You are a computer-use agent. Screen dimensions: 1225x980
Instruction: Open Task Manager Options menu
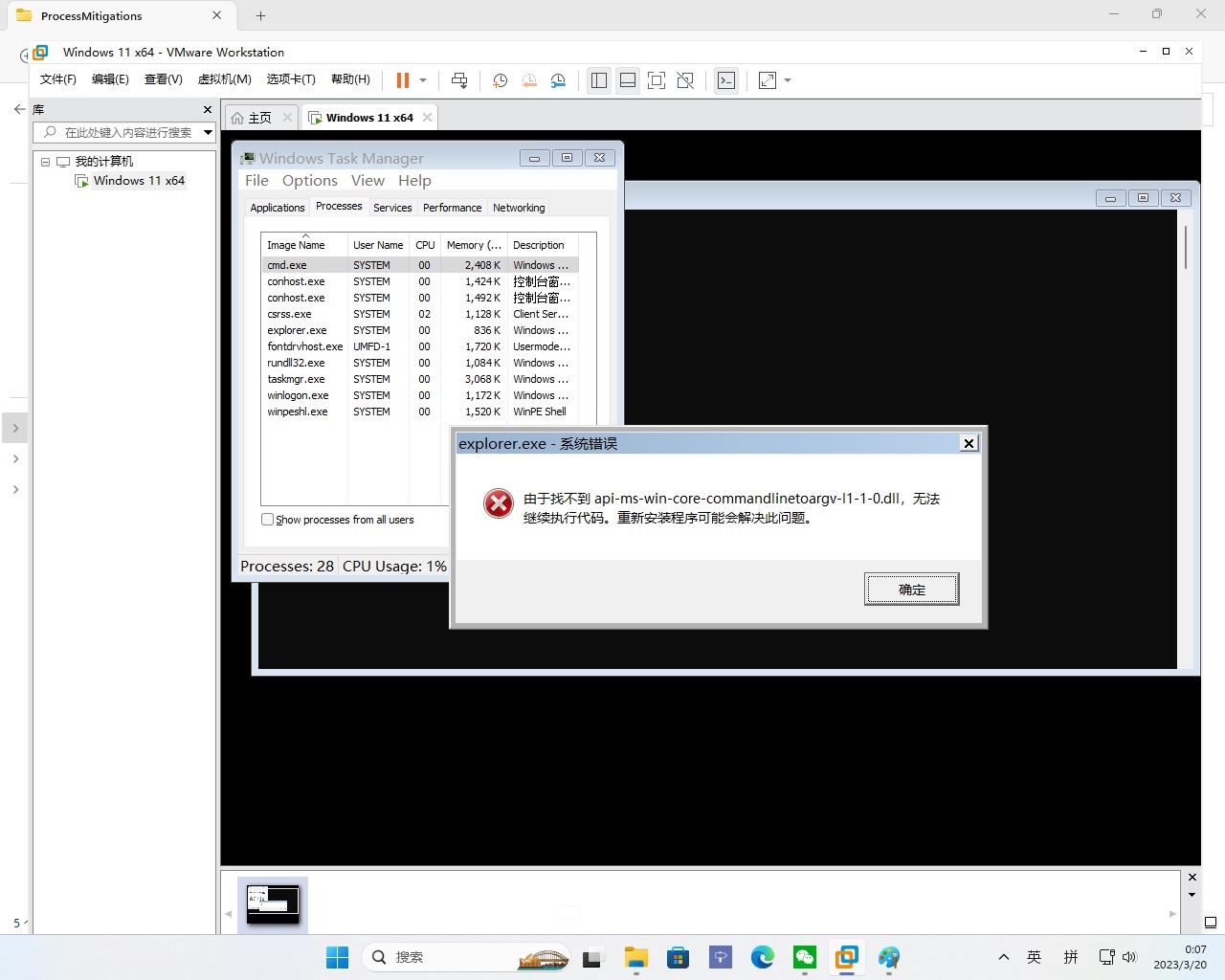pyautogui.click(x=310, y=181)
